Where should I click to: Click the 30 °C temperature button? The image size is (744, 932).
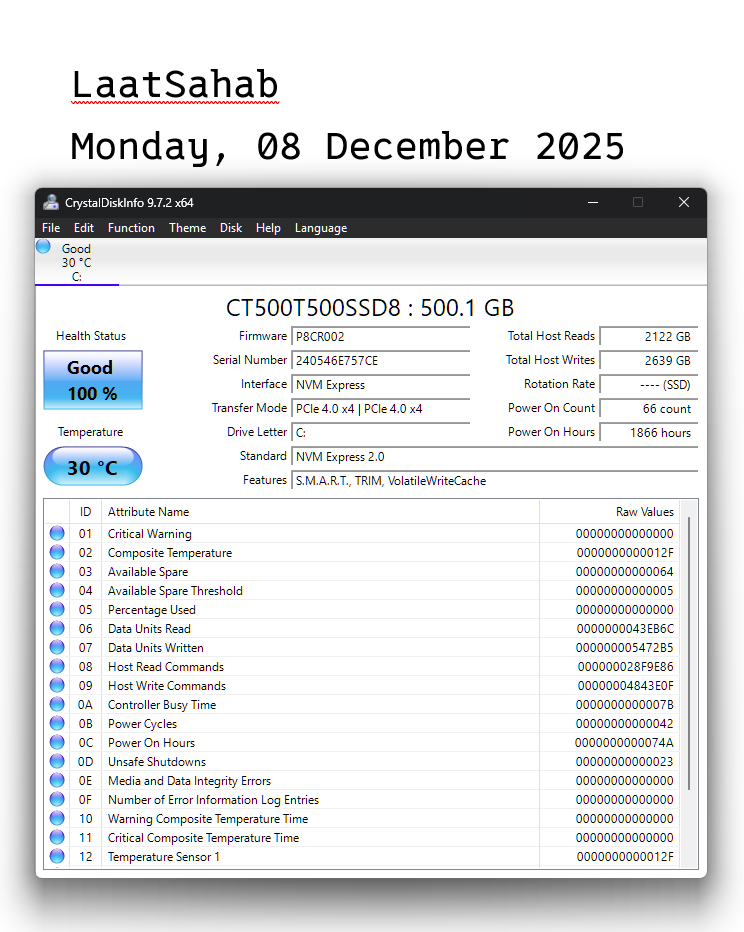pos(92,467)
